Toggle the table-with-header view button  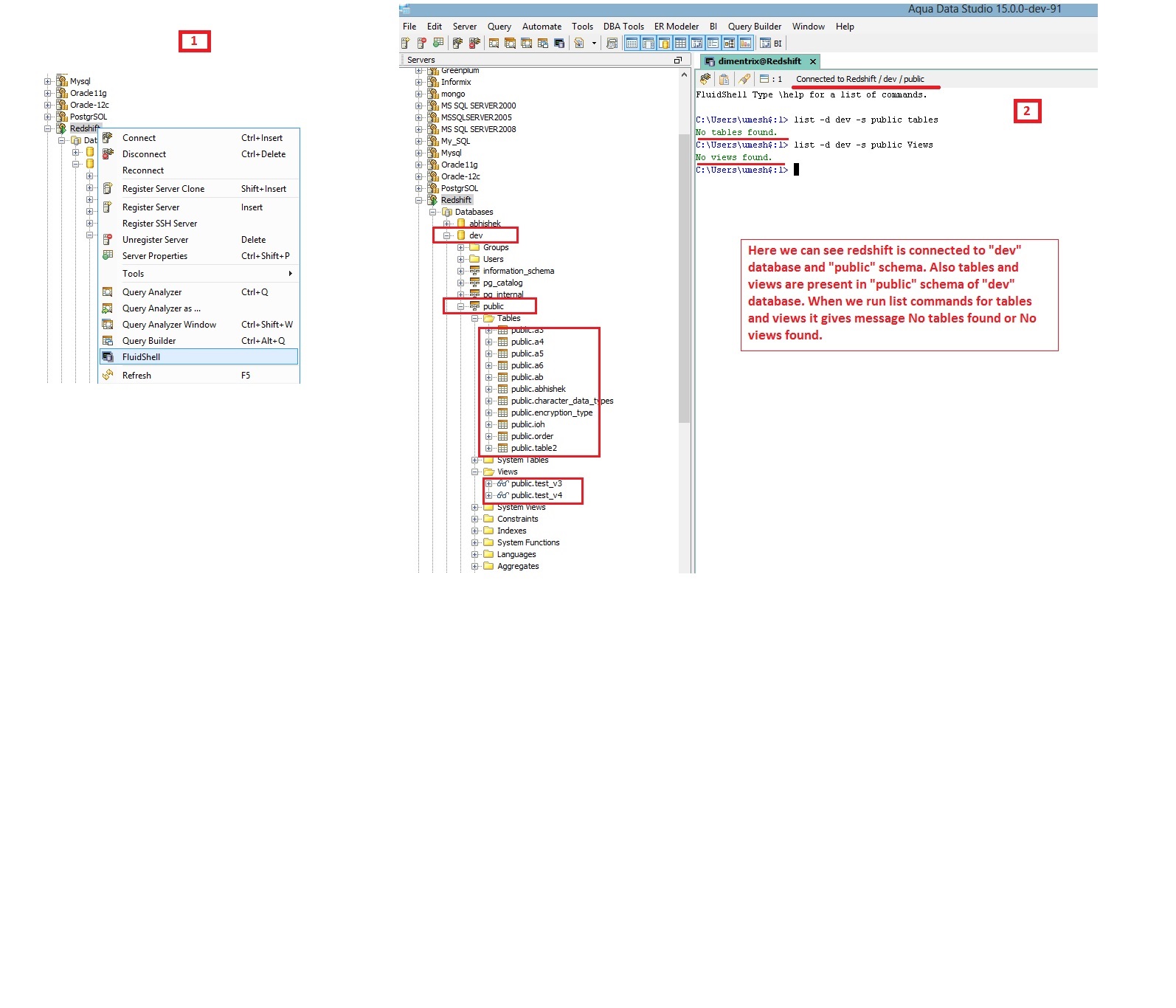coord(632,44)
